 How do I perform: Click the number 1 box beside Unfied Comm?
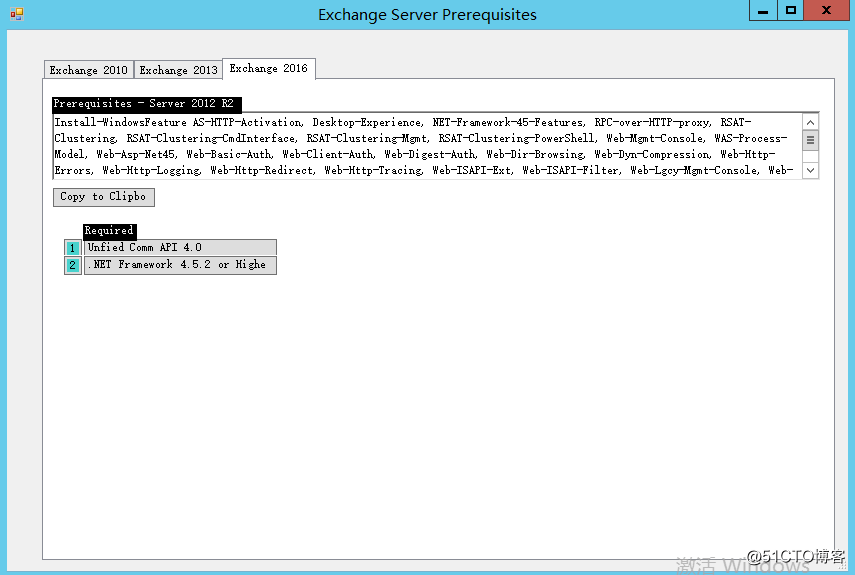point(73,248)
